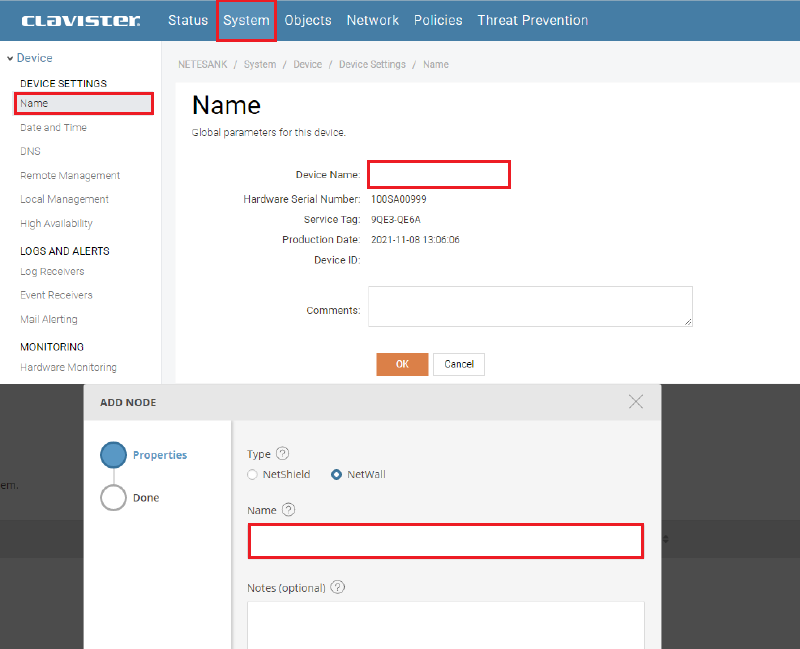Click Device Settings breadcrumb link

(372, 64)
